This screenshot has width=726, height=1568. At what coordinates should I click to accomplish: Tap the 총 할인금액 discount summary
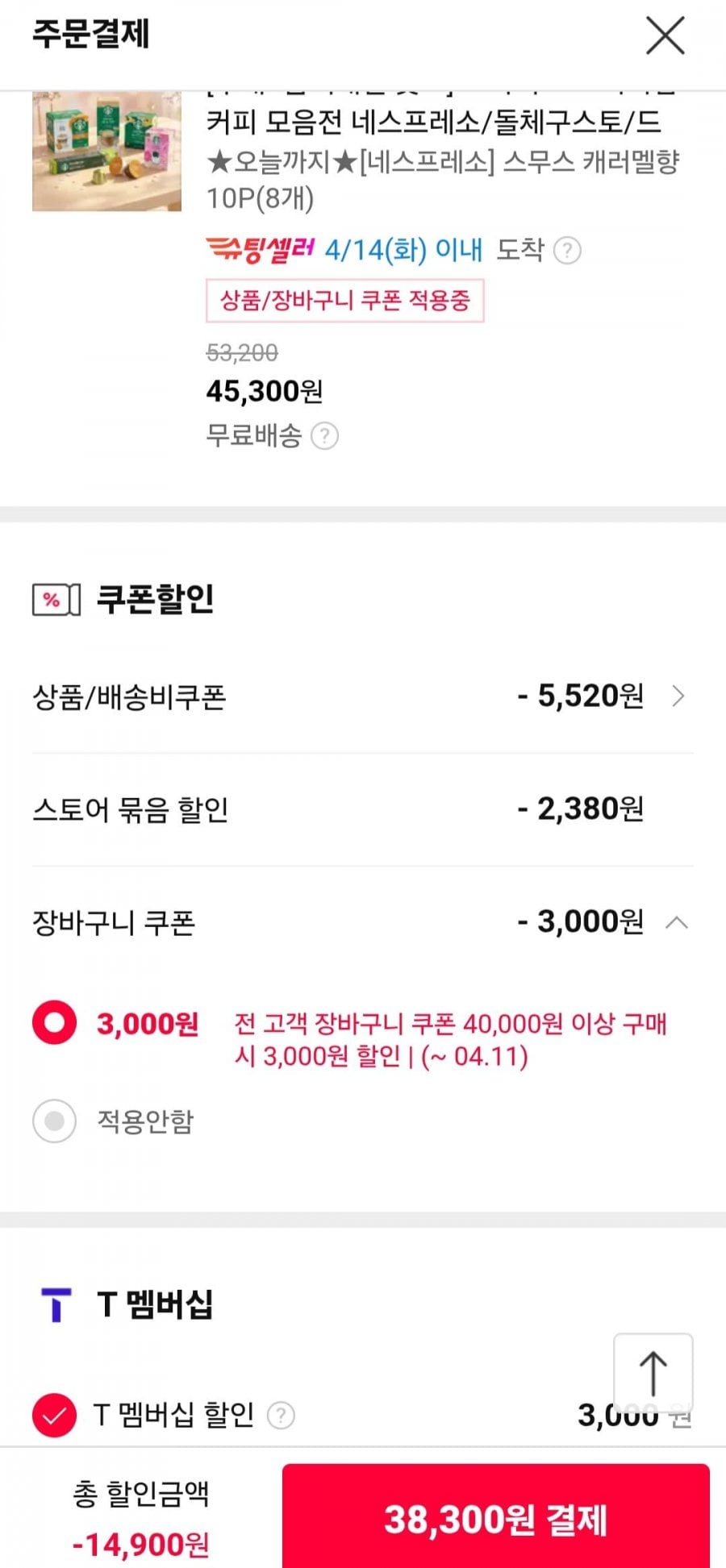point(141,1519)
